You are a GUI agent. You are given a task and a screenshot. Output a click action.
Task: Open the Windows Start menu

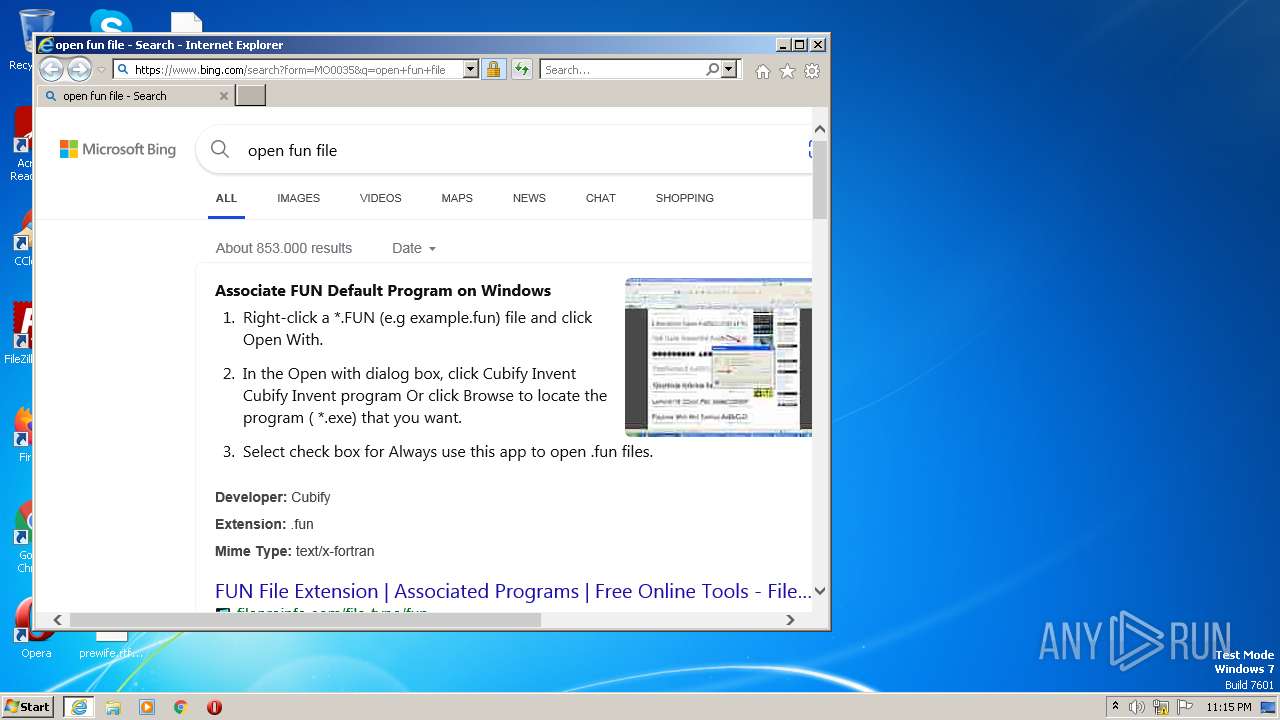click(x=28, y=707)
